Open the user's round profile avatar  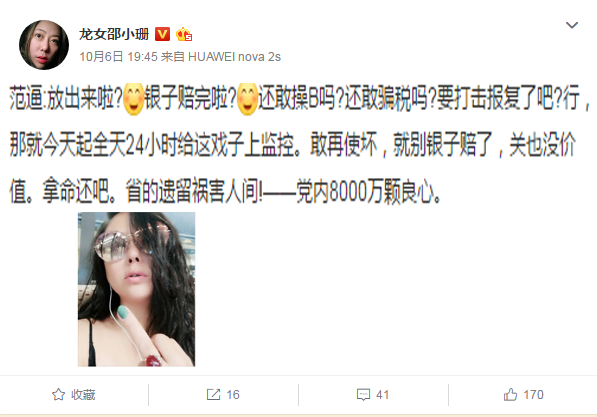[44, 45]
